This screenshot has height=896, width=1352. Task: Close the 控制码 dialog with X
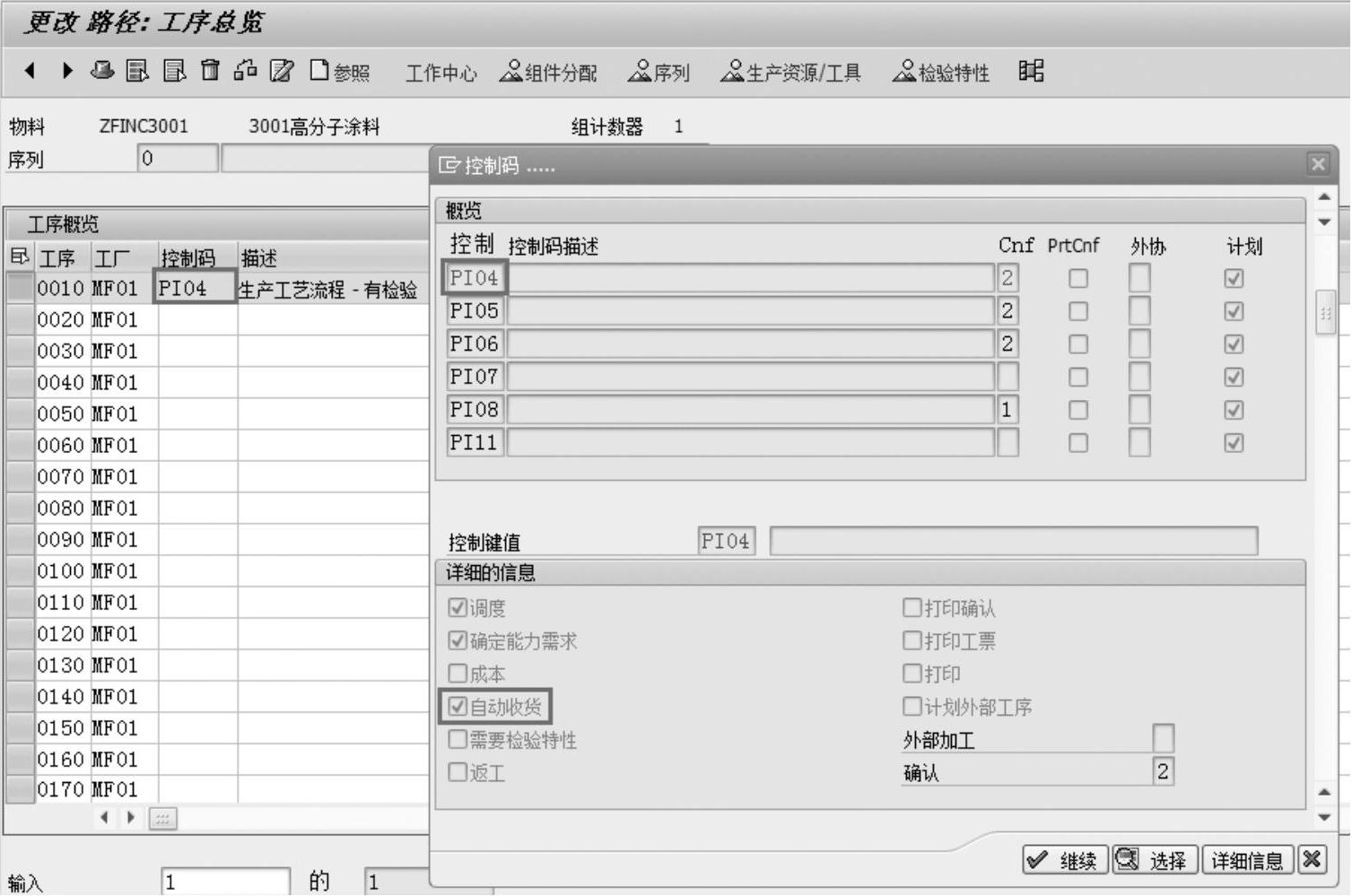coord(1318,164)
